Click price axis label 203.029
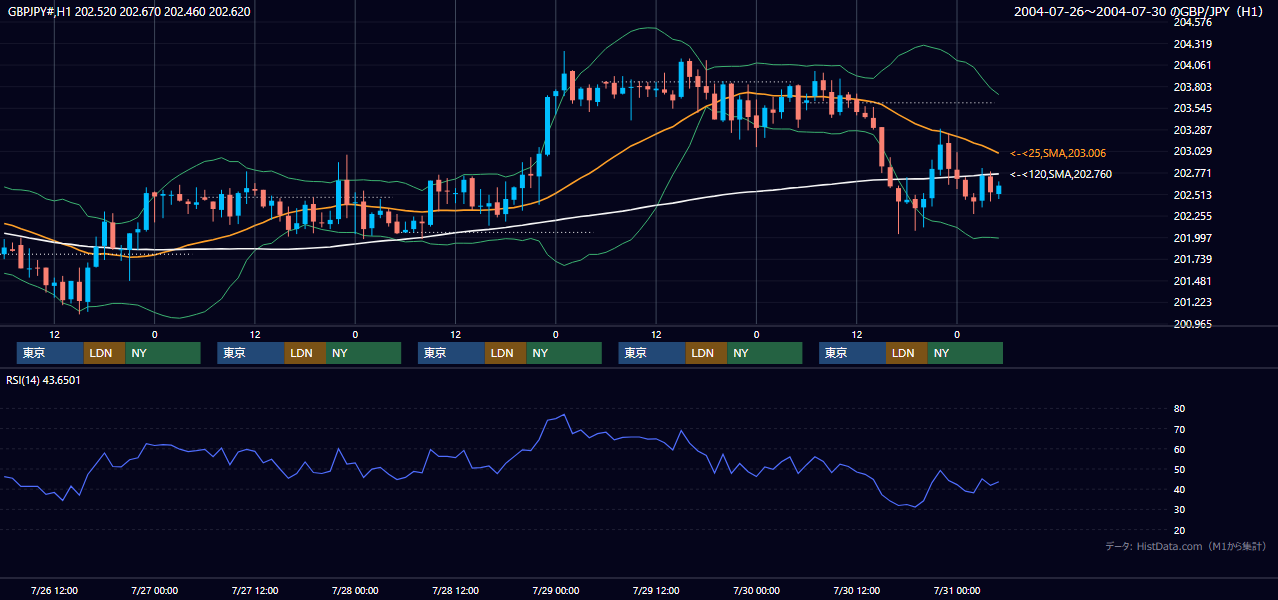 tap(1192, 151)
